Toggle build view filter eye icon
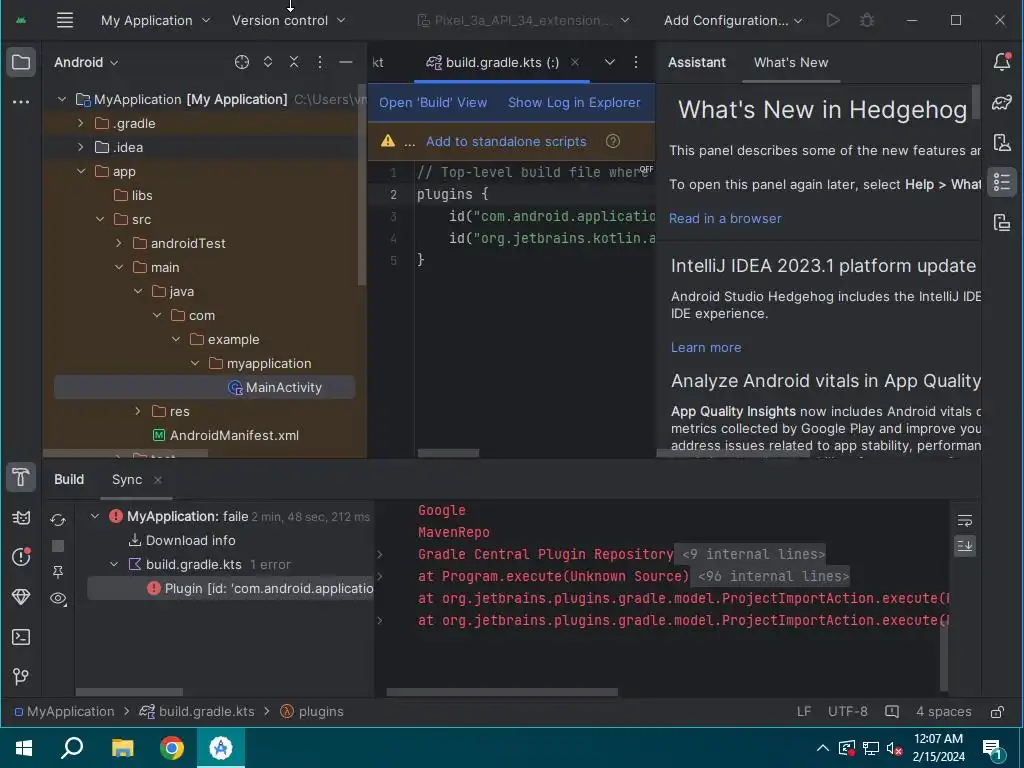 [x=57, y=598]
